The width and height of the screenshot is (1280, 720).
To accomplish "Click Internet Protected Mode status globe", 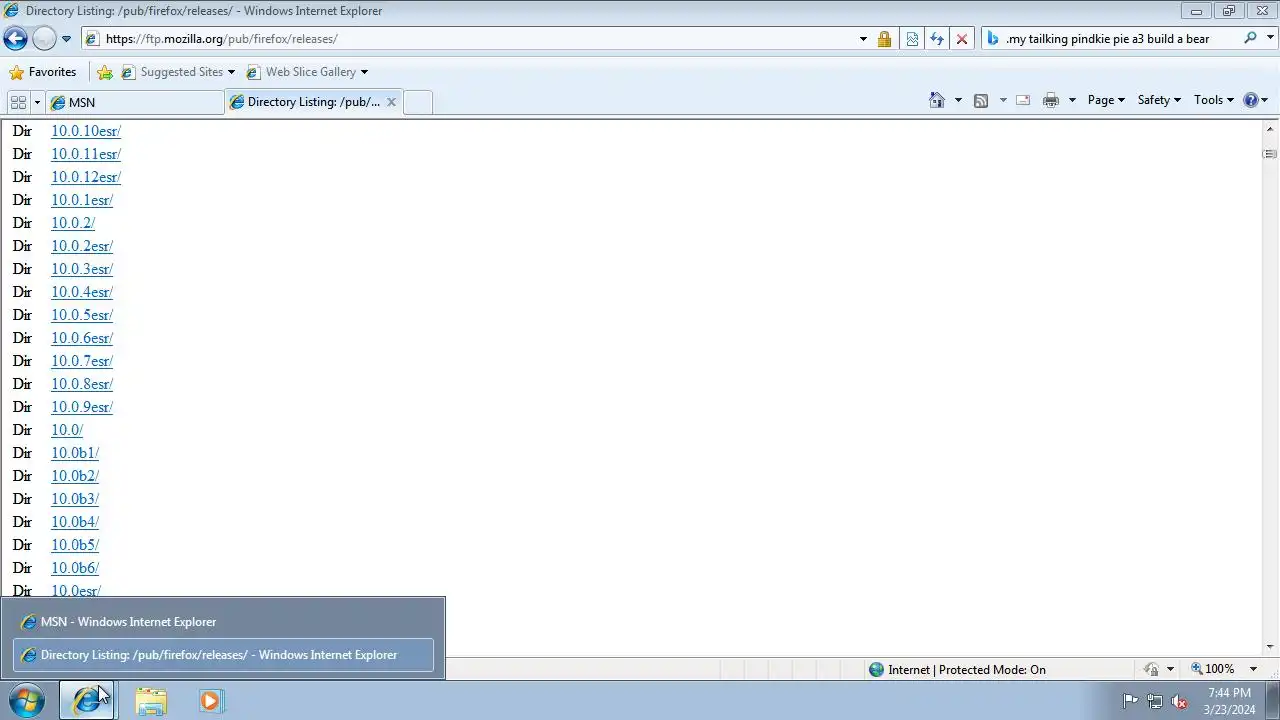I will 877,670.
